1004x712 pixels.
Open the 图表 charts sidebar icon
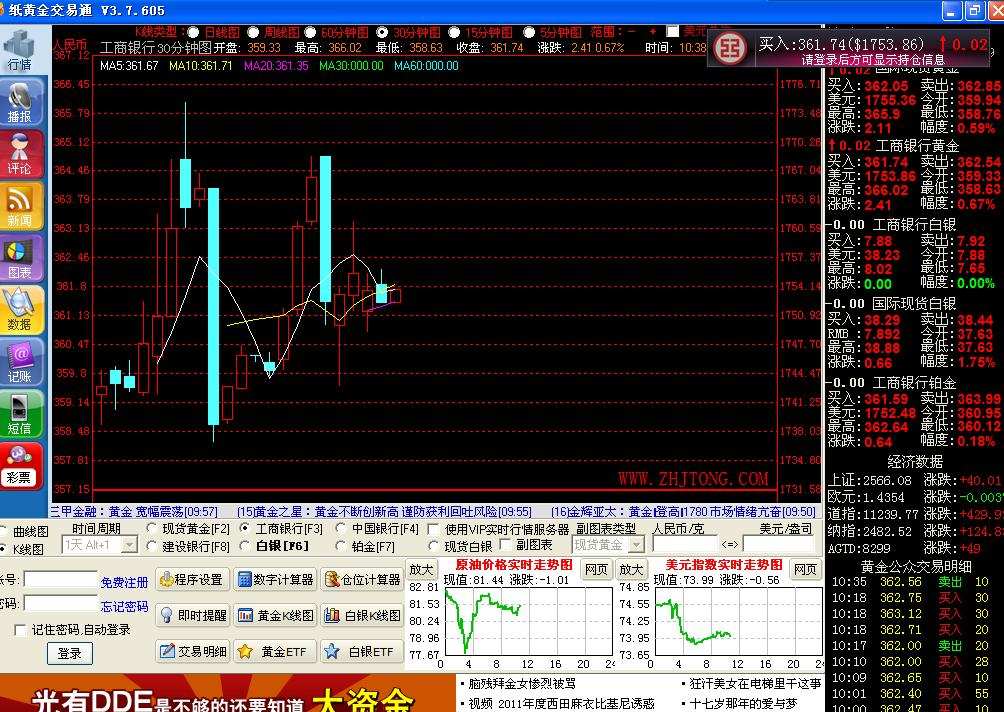tap(20, 257)
